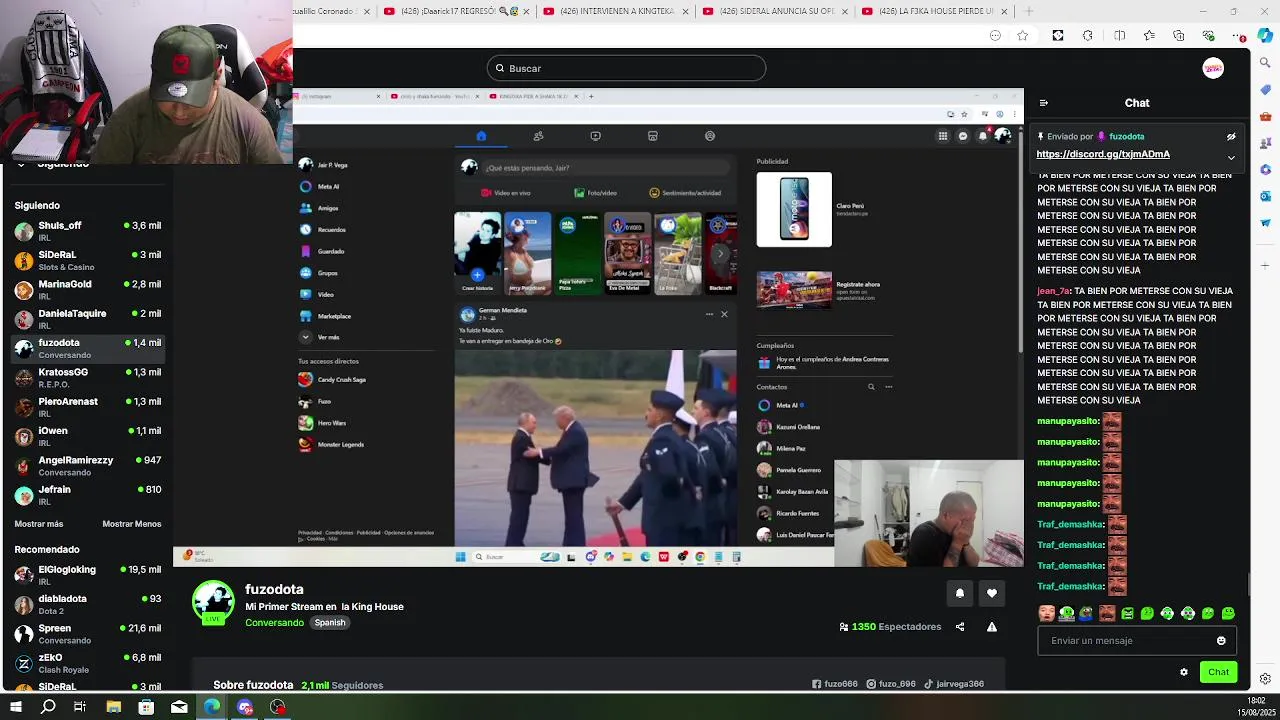Open chat settings gear

tap(1184, 672)
